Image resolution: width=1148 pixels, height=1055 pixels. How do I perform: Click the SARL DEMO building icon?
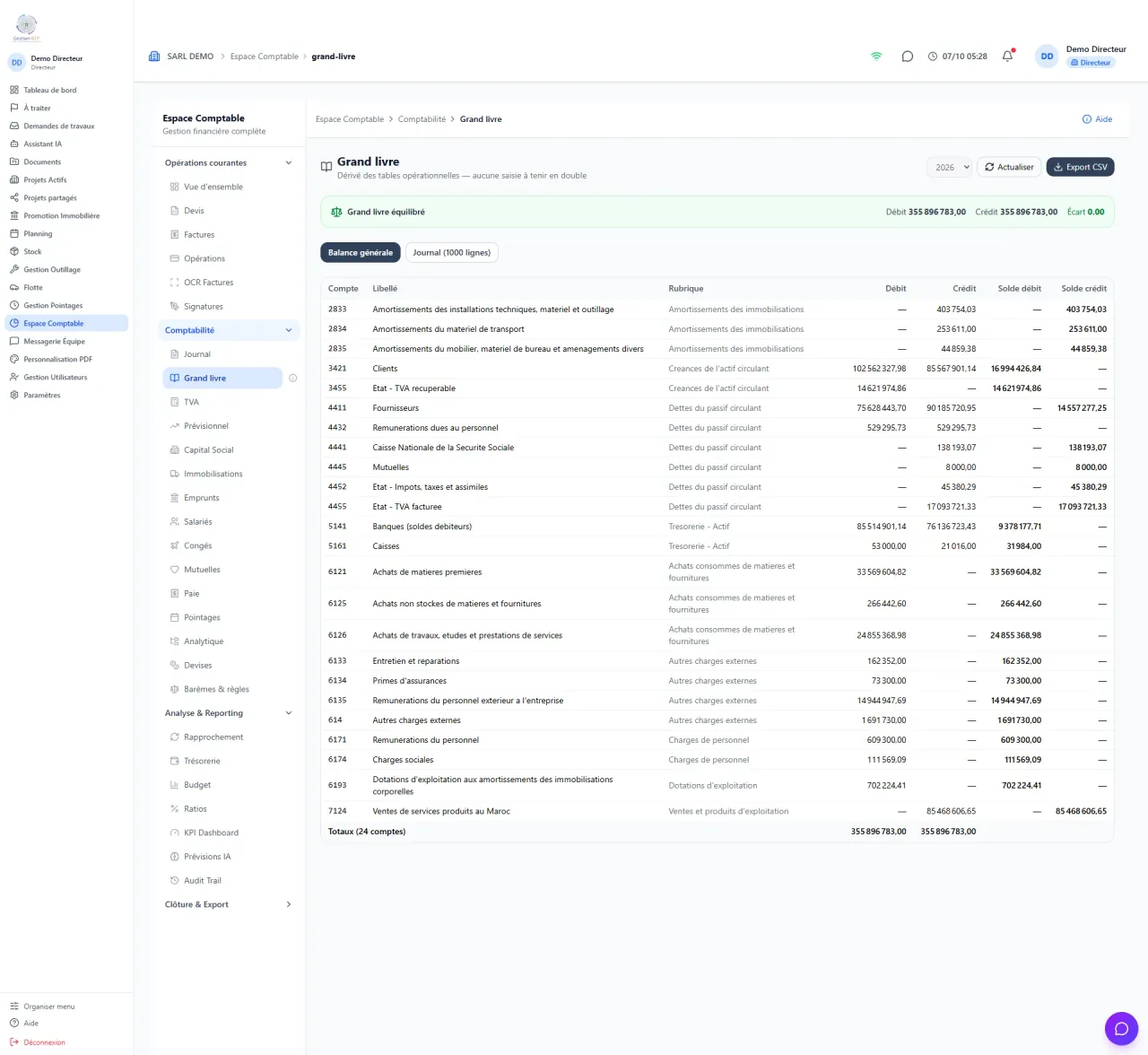point(154,57)
